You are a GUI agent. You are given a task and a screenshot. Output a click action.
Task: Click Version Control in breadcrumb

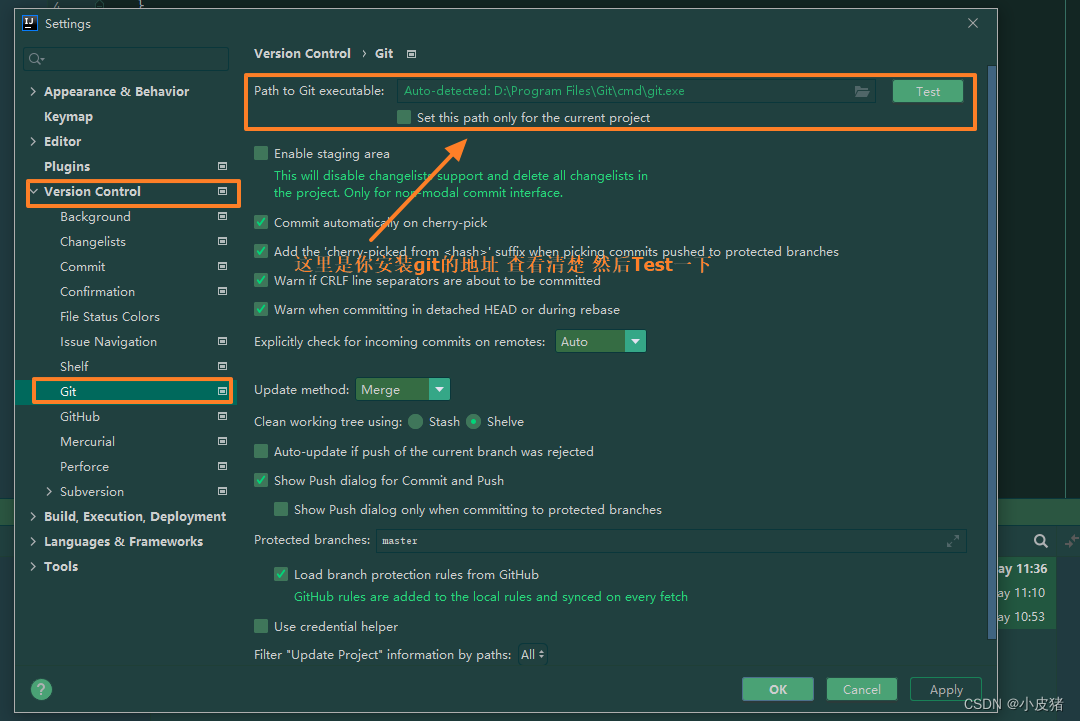pos(302,54)
